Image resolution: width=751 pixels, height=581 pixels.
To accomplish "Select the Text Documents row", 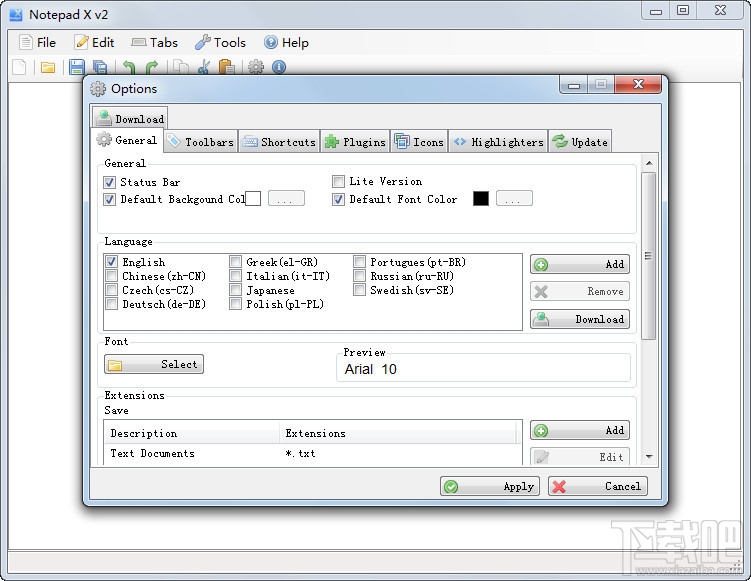I will tap(313, 453).
